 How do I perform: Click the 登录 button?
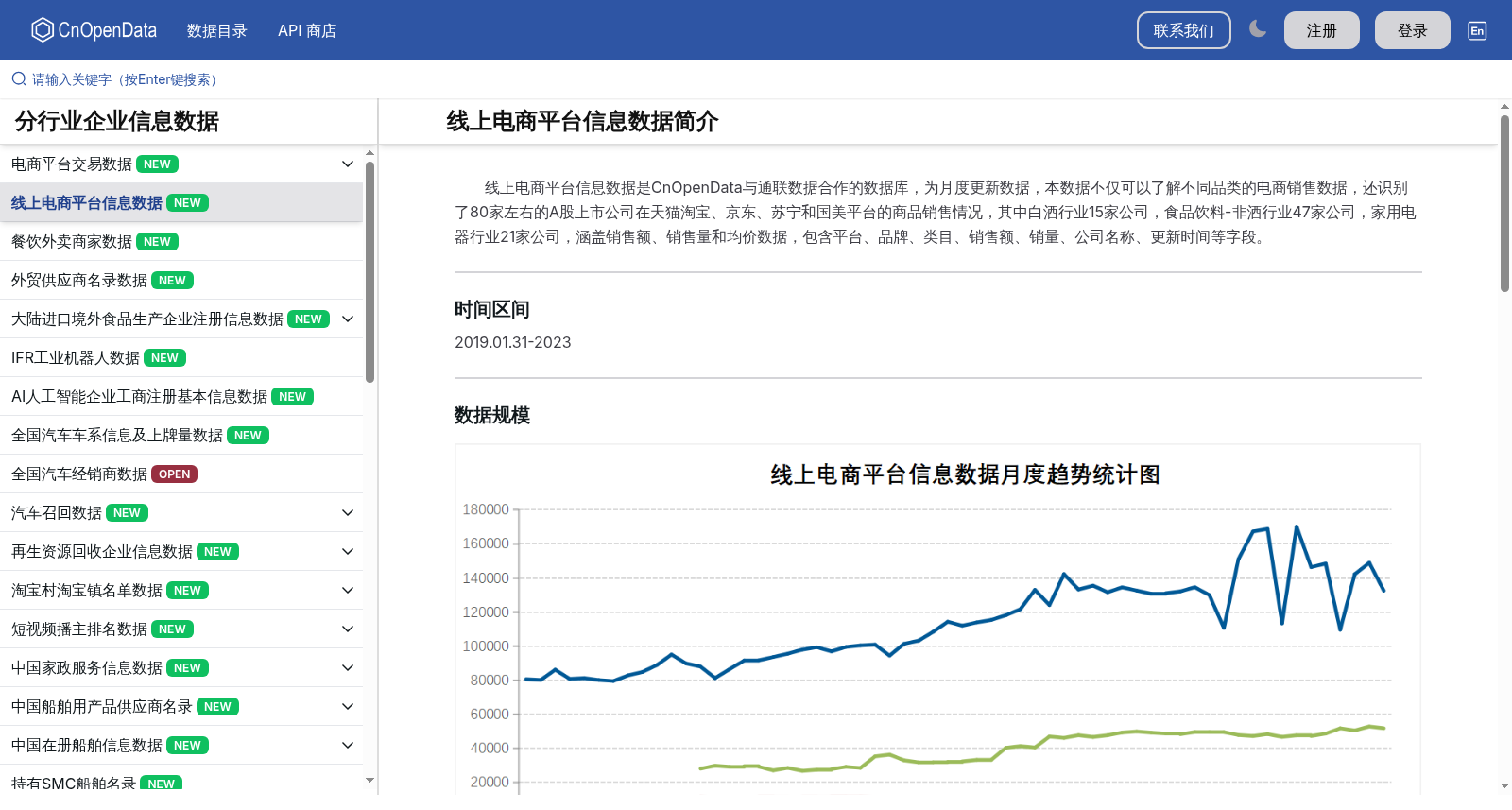pyautogui.click(x=1413, y=30)
